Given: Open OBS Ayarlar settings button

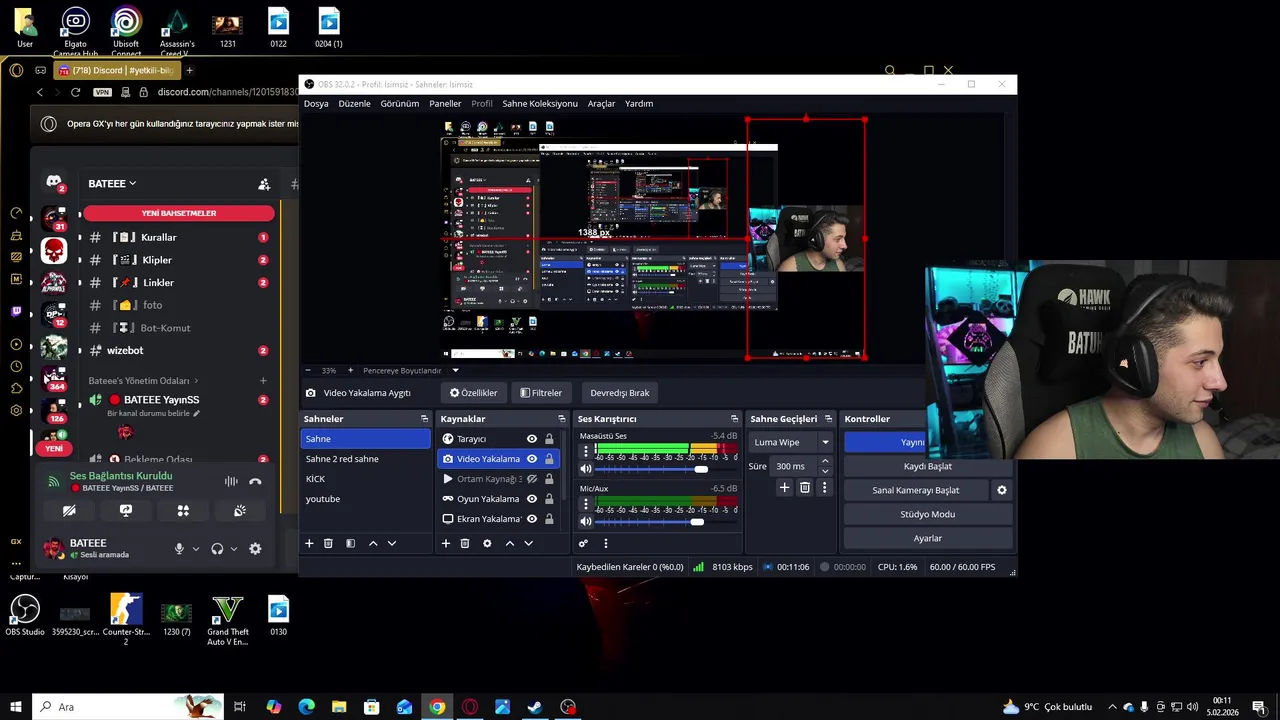Looking at the screenshot, I should coord(927,538).
